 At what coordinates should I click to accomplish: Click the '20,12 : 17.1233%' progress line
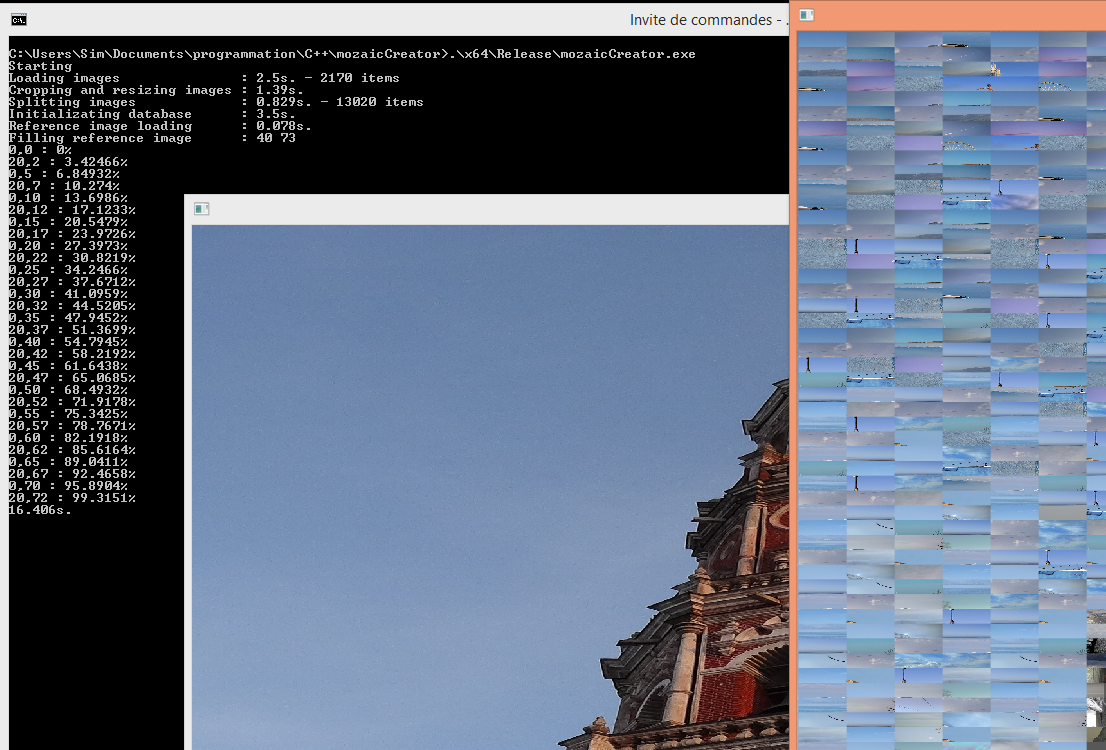(x=72, y=210)
